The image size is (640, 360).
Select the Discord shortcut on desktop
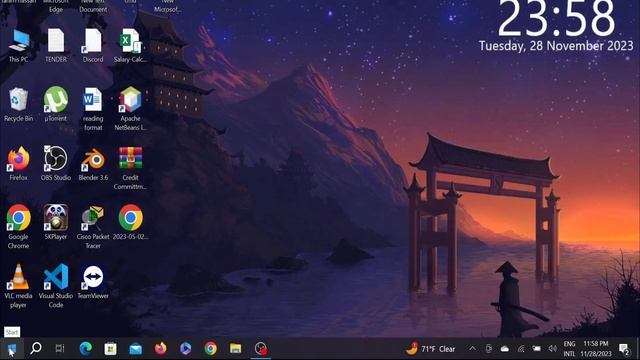93,46
